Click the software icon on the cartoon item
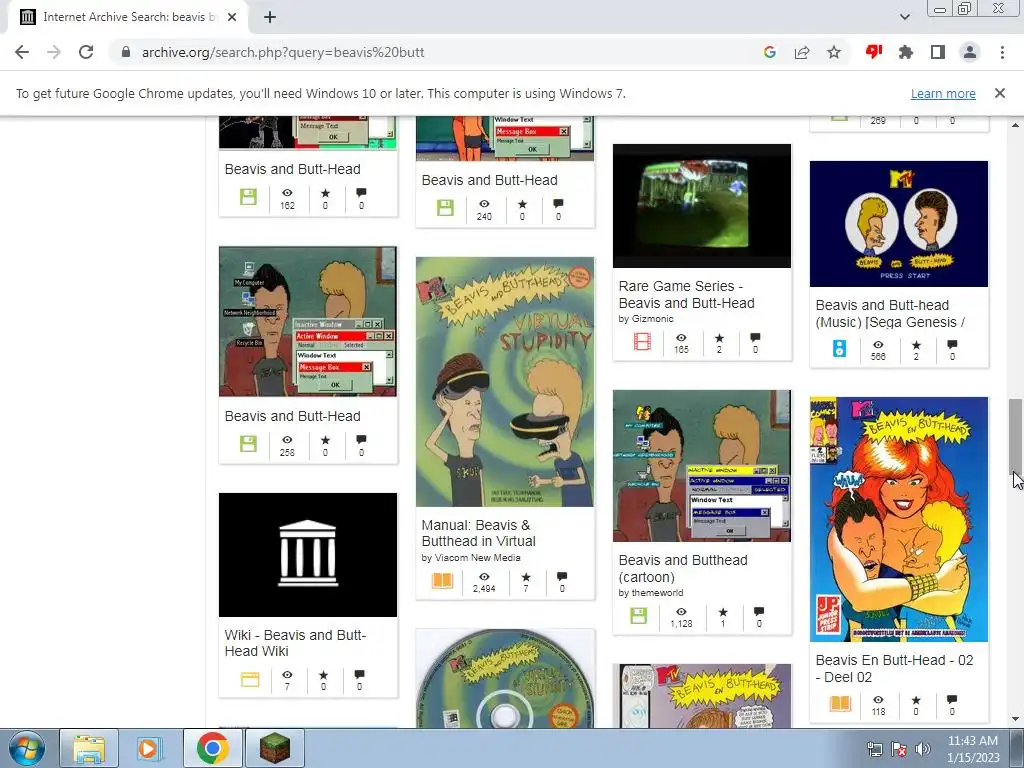The image size is (1024, 768). pos(639,616)
